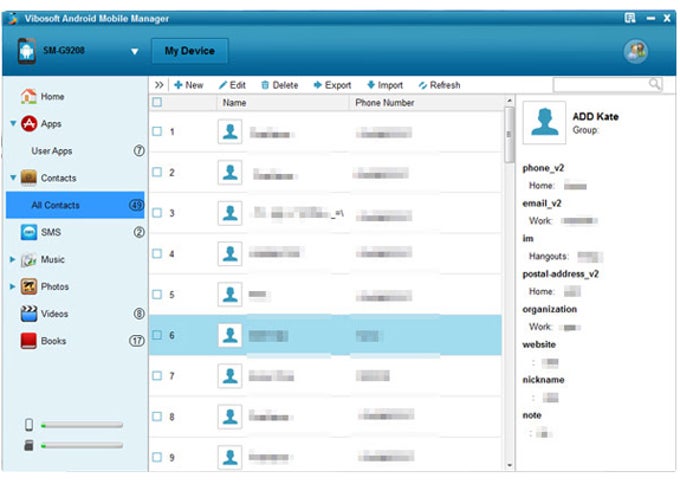Click the search magnifier icon

coord(654,83)
